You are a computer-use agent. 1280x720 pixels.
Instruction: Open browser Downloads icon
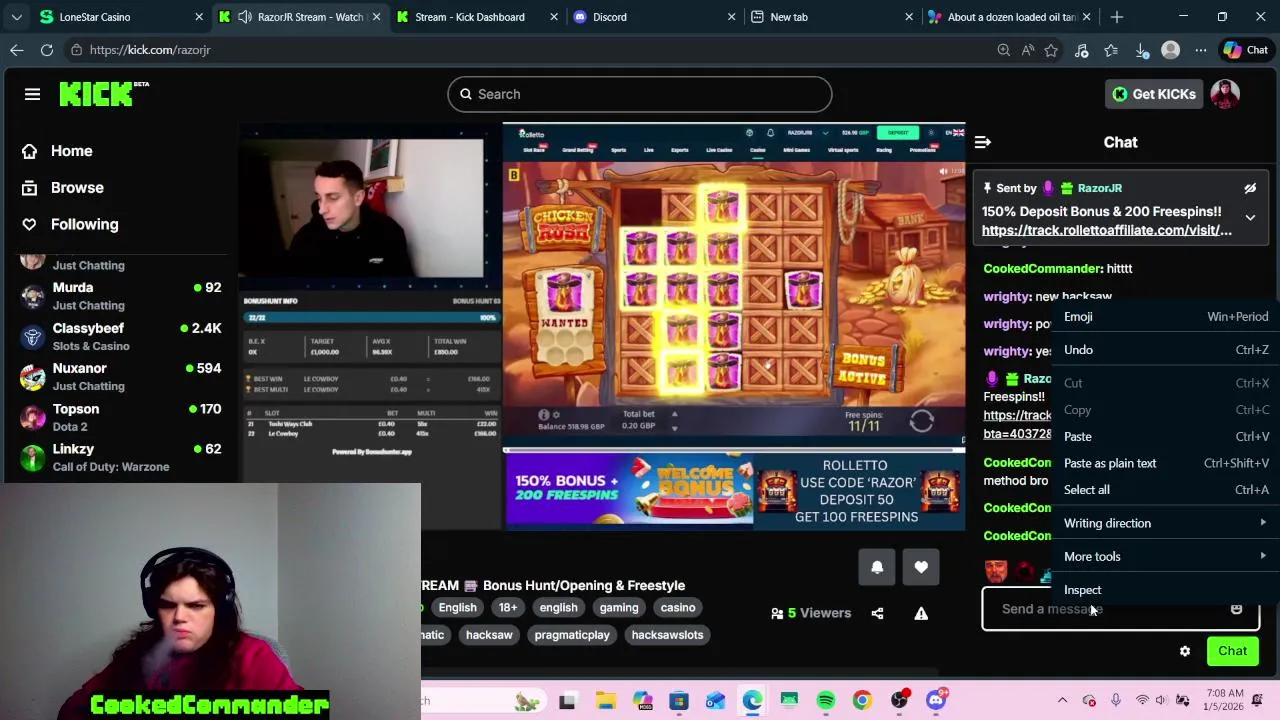(1141, 50)
